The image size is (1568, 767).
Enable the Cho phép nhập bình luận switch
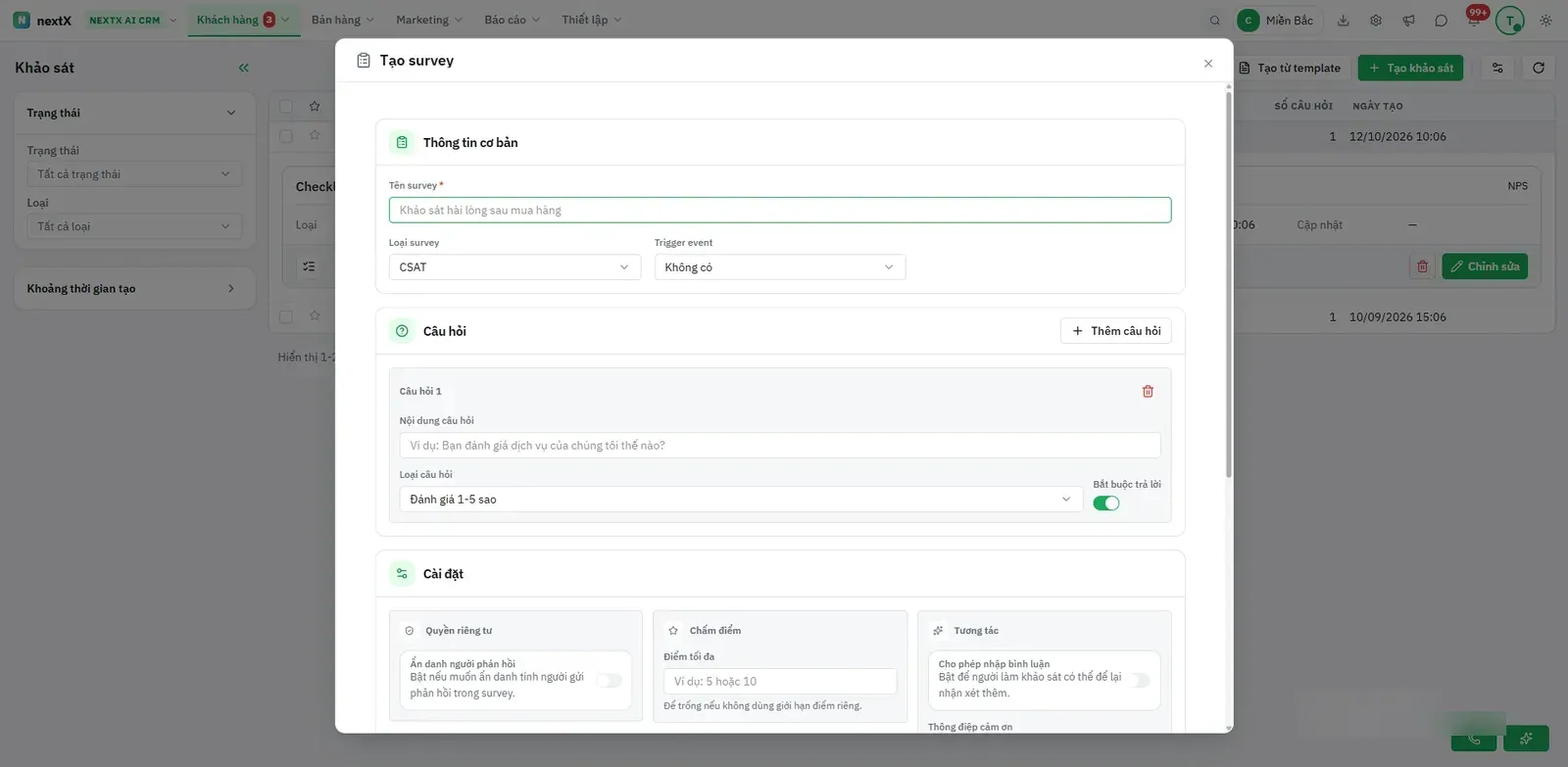1139,680
